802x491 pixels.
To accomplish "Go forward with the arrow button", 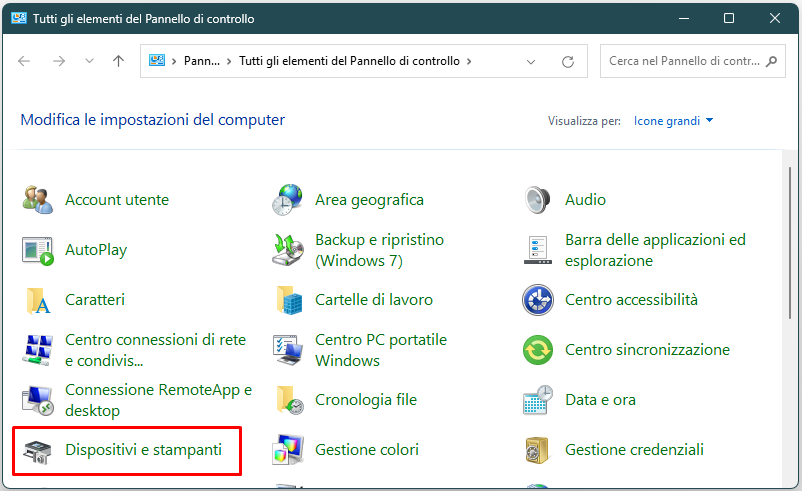I will pos(59,61).
